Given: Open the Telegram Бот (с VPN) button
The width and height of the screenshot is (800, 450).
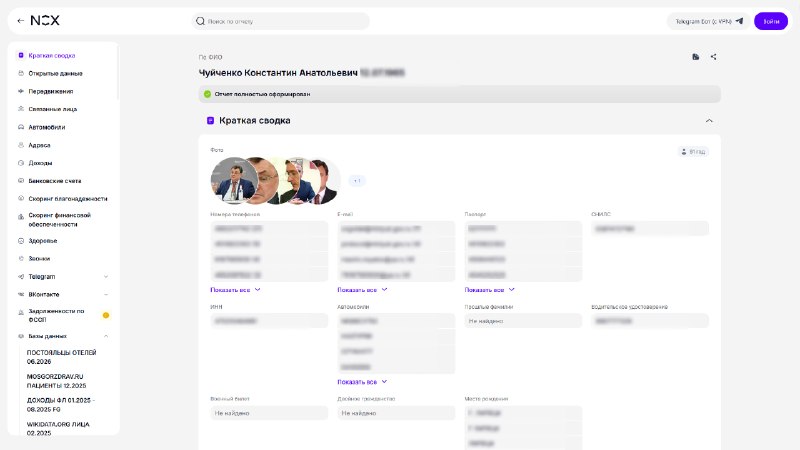Looking at the screenshot, I should [x=709, y=21].
